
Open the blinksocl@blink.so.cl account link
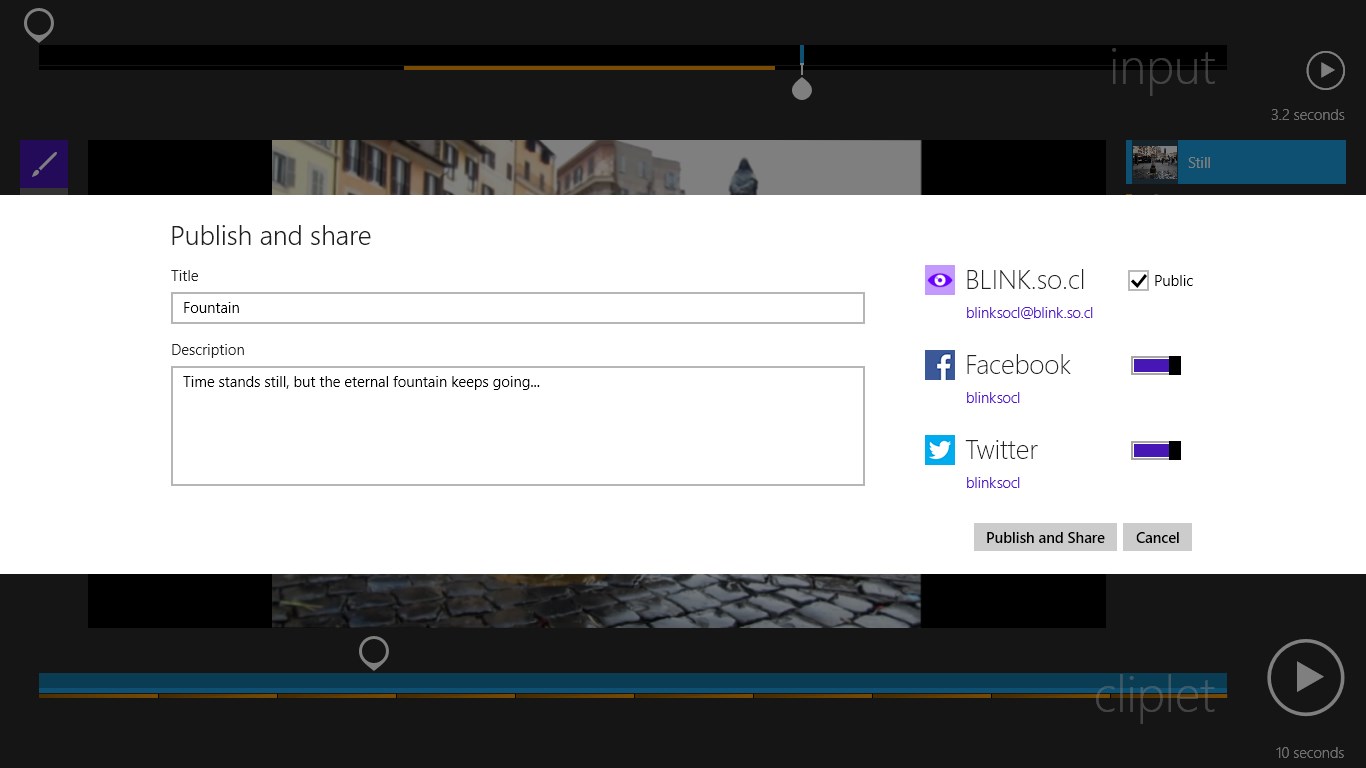[x=1029, y=313]
